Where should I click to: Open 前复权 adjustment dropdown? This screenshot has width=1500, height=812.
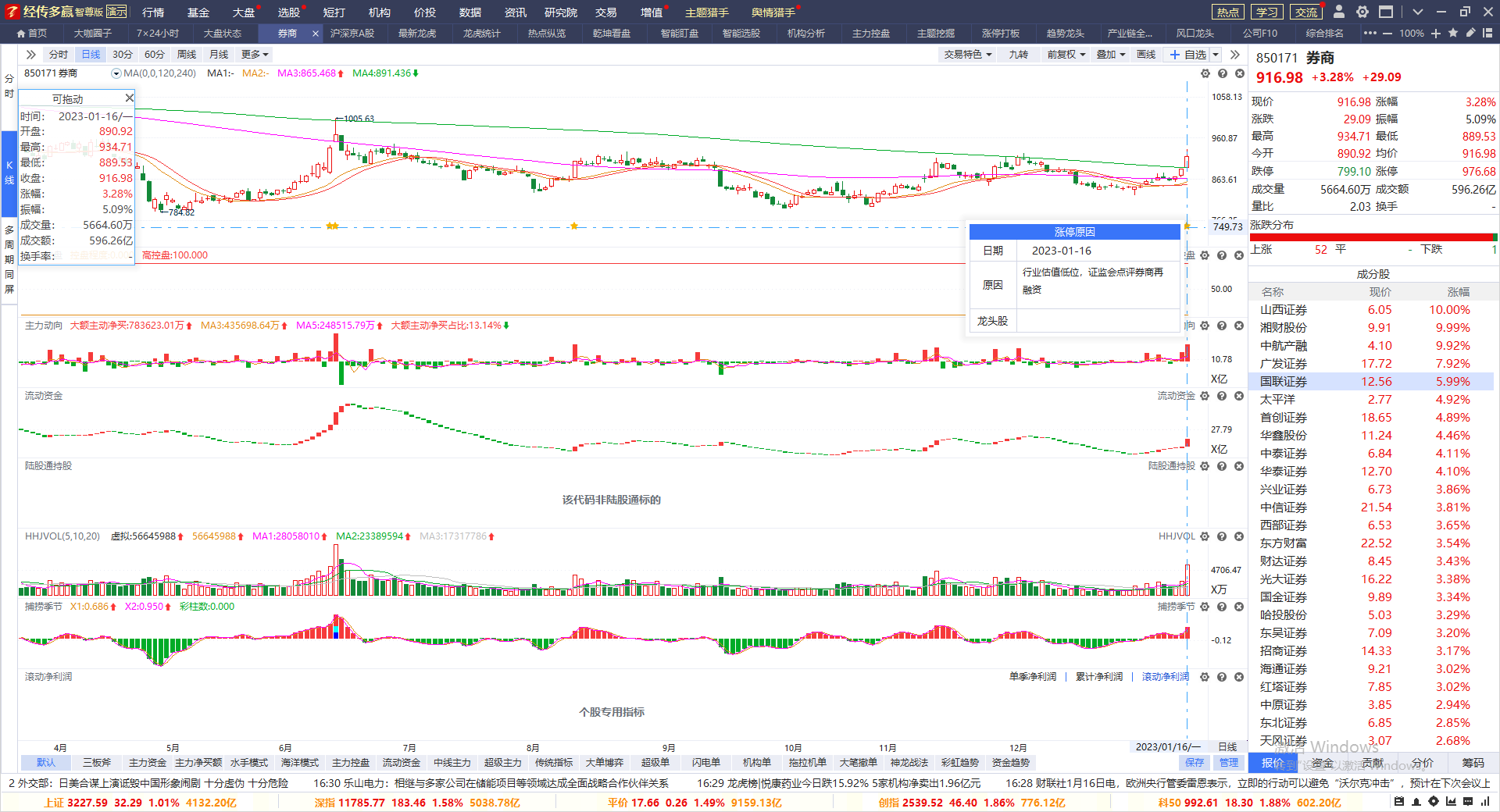(1066, 55)
